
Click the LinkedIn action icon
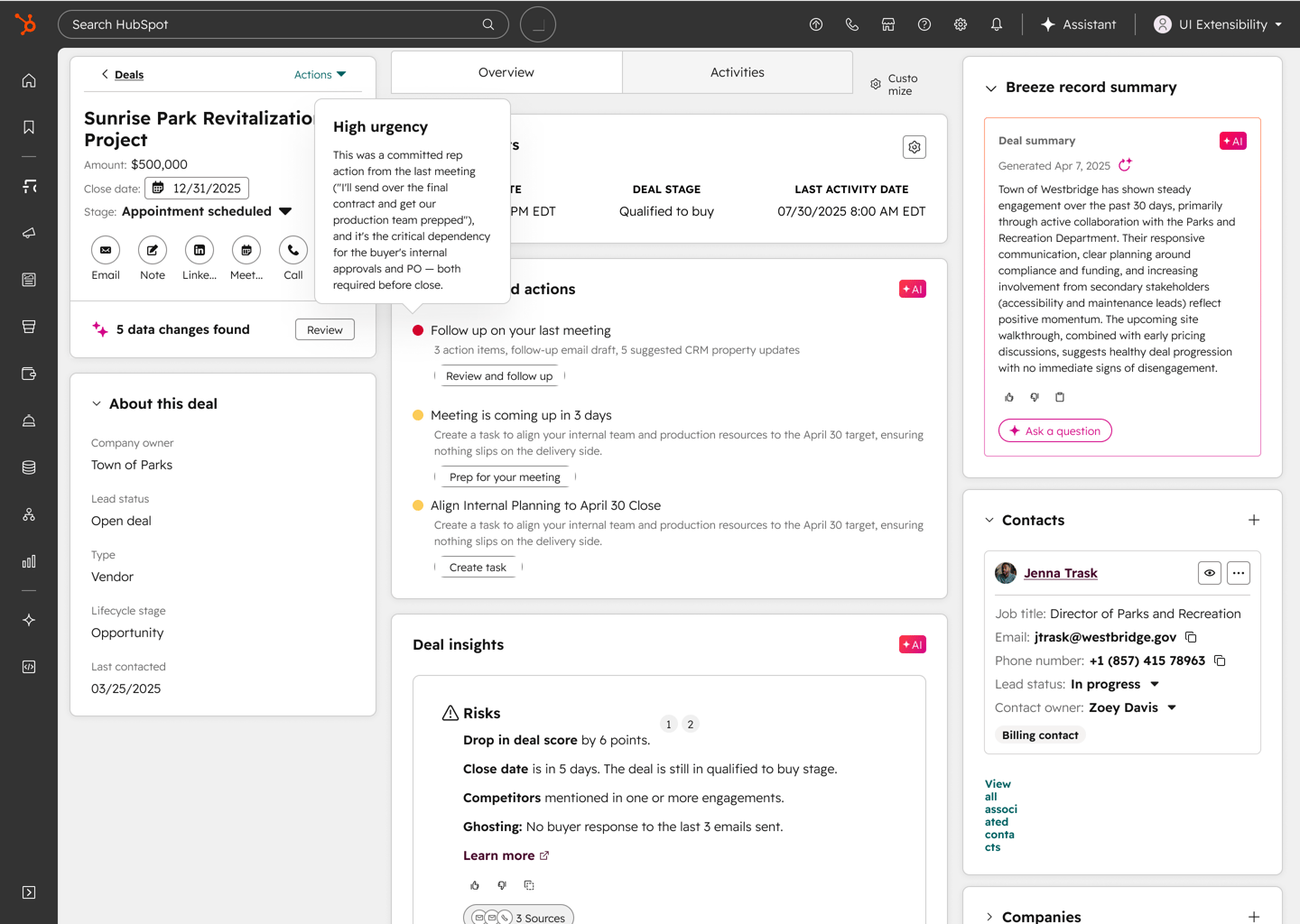coord(200,250)
